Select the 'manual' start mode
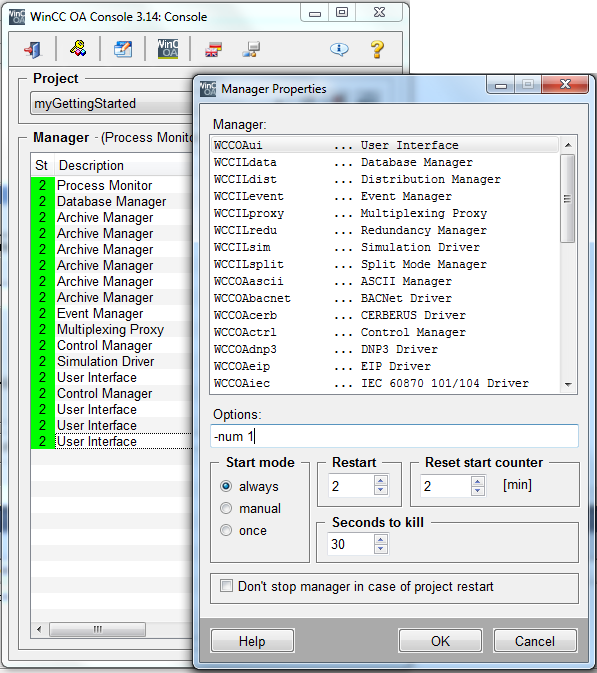The height and width of the screenshot is (673, 597). (x=226, y=508)
